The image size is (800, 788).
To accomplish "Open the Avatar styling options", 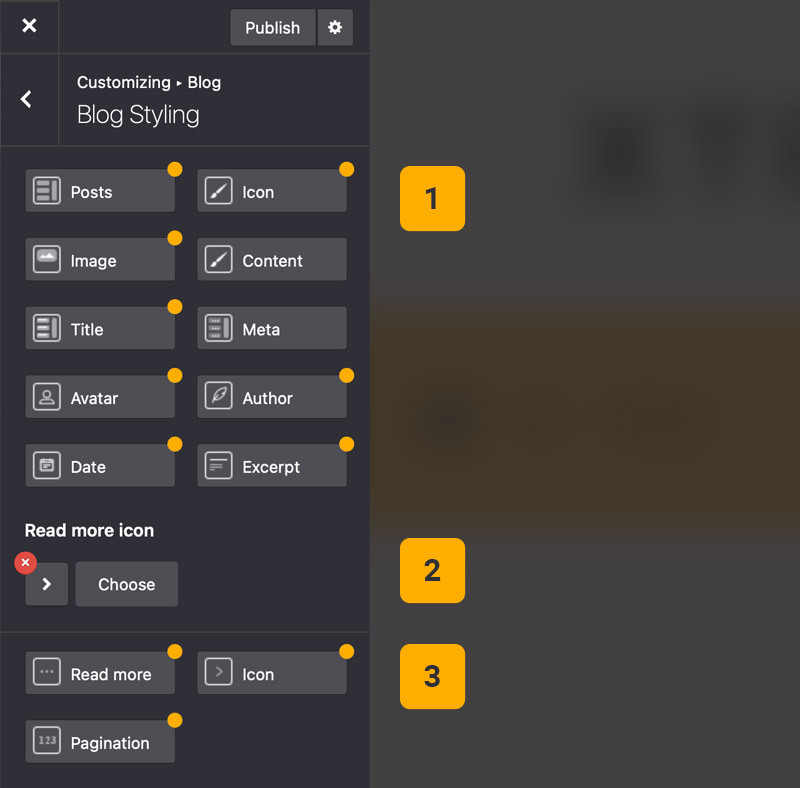I will 100,398.
